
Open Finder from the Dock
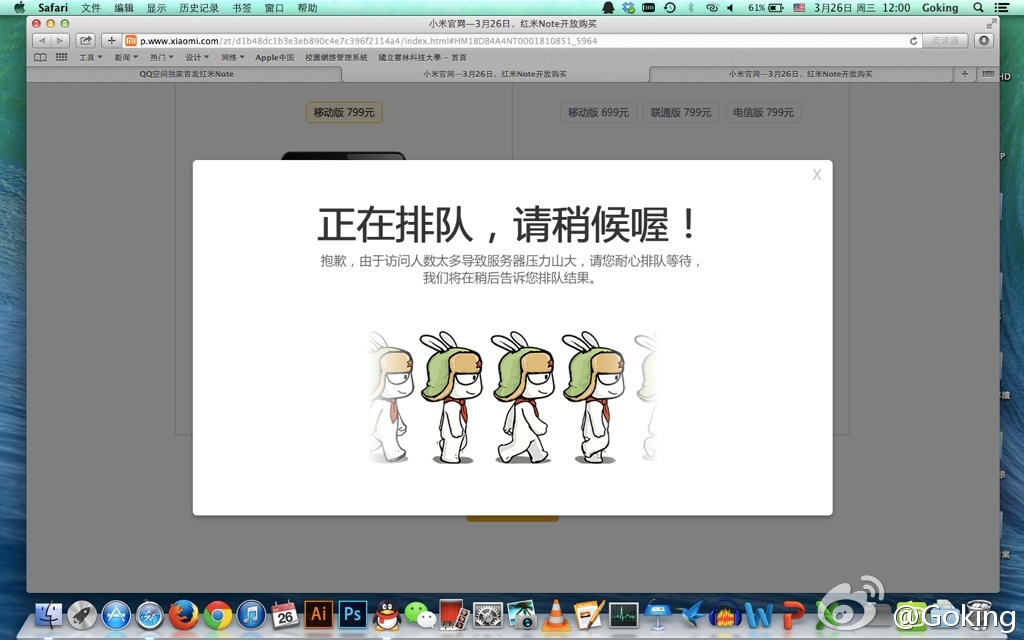tap(48, 615)
